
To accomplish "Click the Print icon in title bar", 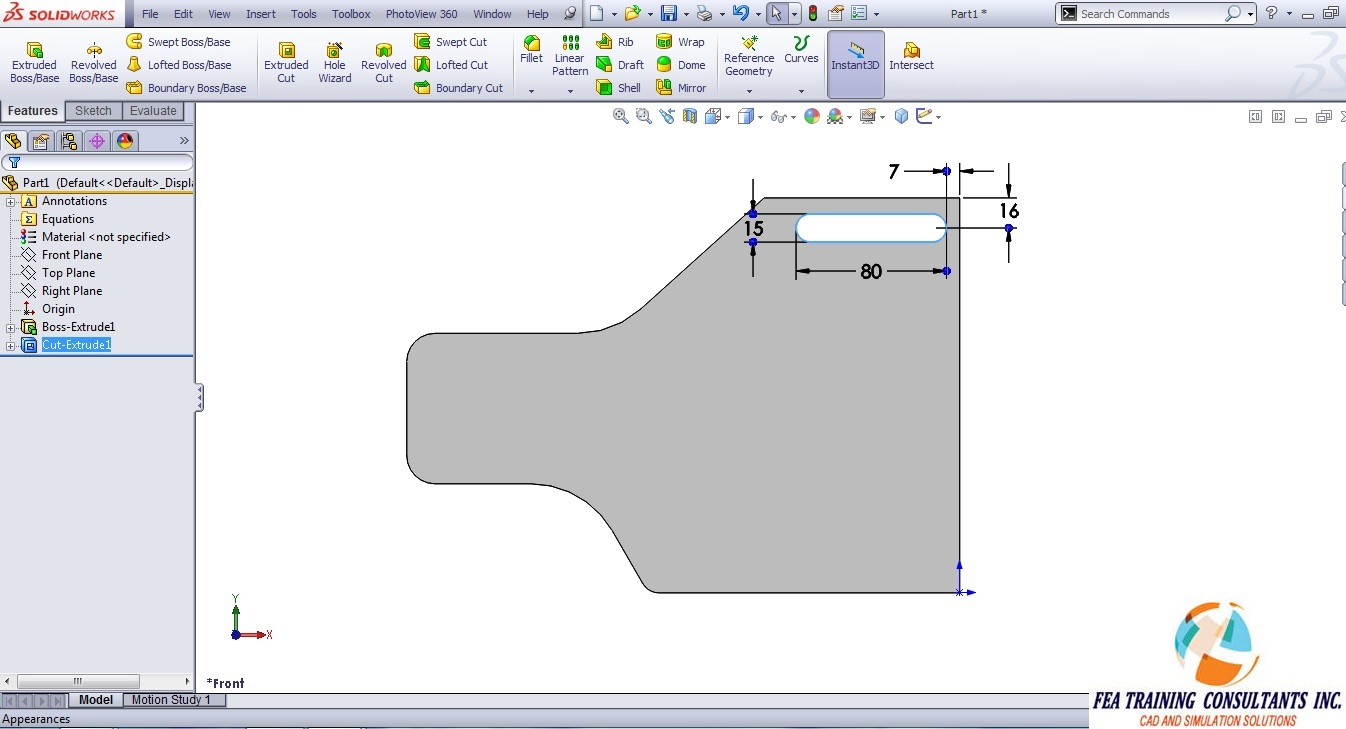I will point(704,14).
